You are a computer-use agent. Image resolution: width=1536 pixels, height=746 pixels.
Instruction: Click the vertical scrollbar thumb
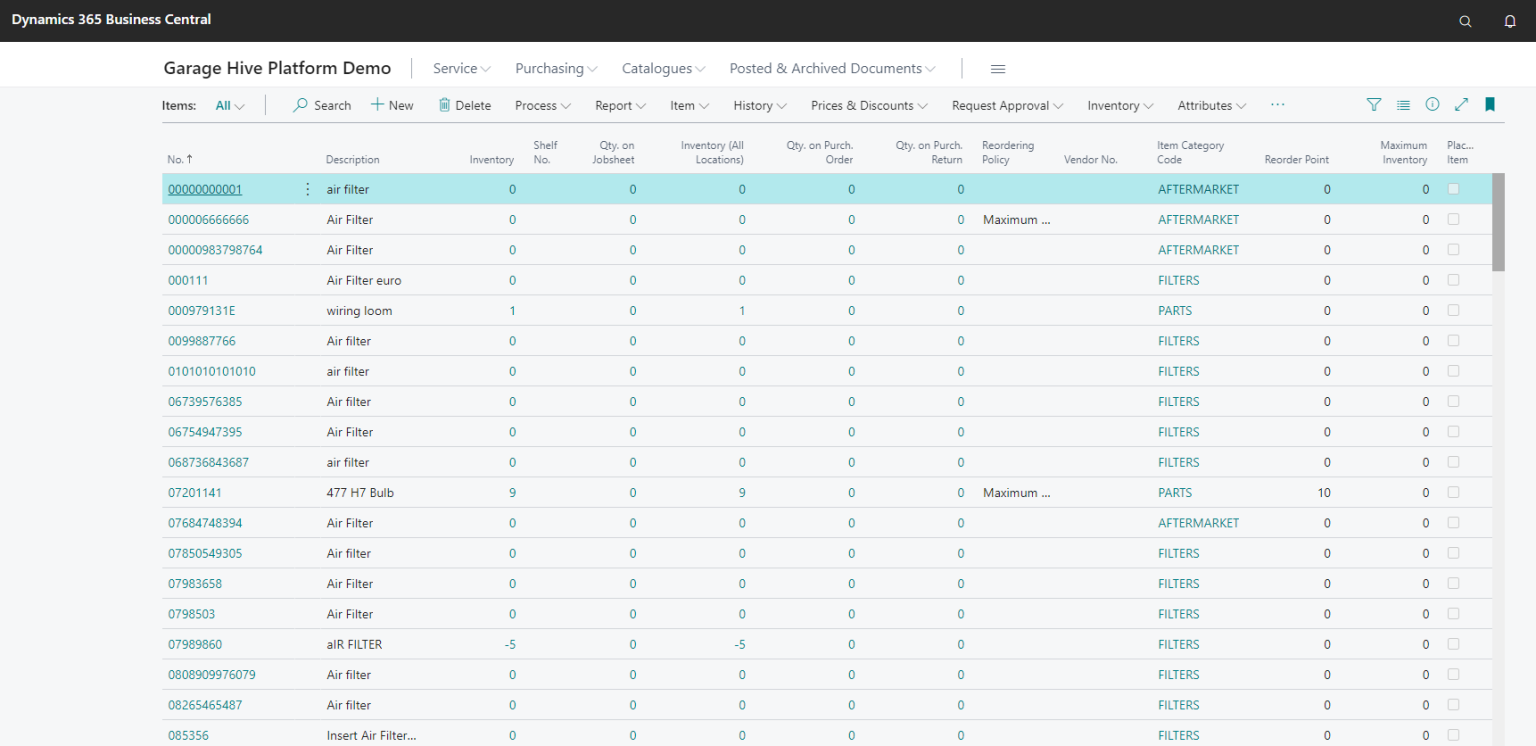(x=1498, y=222)
